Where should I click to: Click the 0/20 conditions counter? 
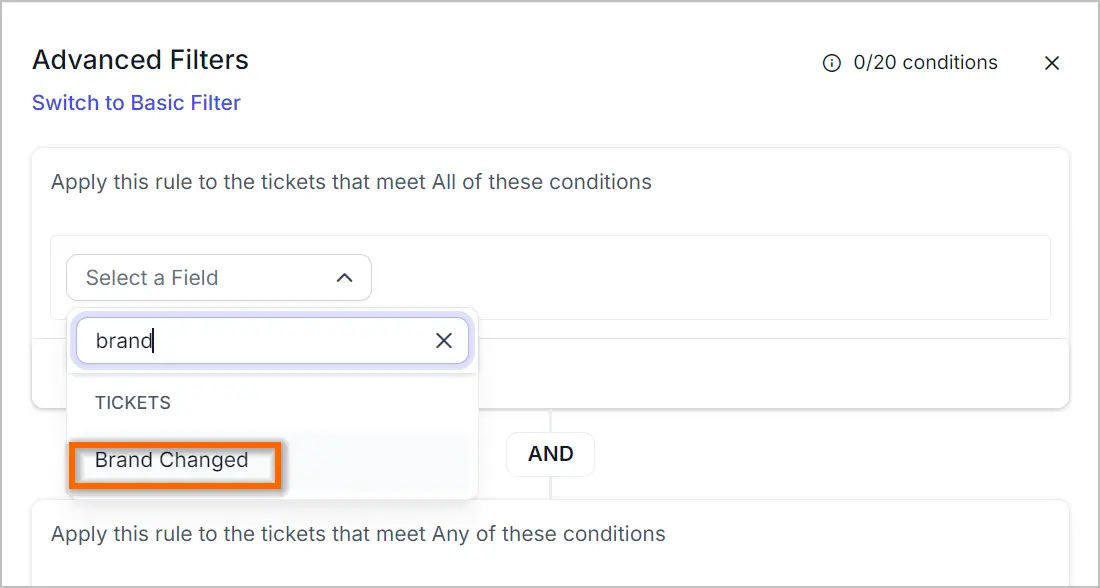(925, 63)
